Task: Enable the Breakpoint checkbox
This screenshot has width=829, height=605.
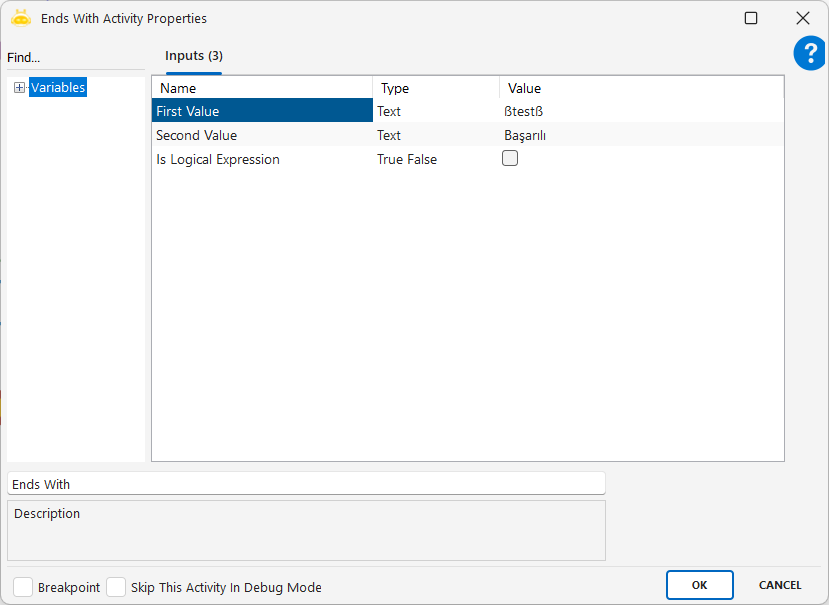Action: coord(23,587)
